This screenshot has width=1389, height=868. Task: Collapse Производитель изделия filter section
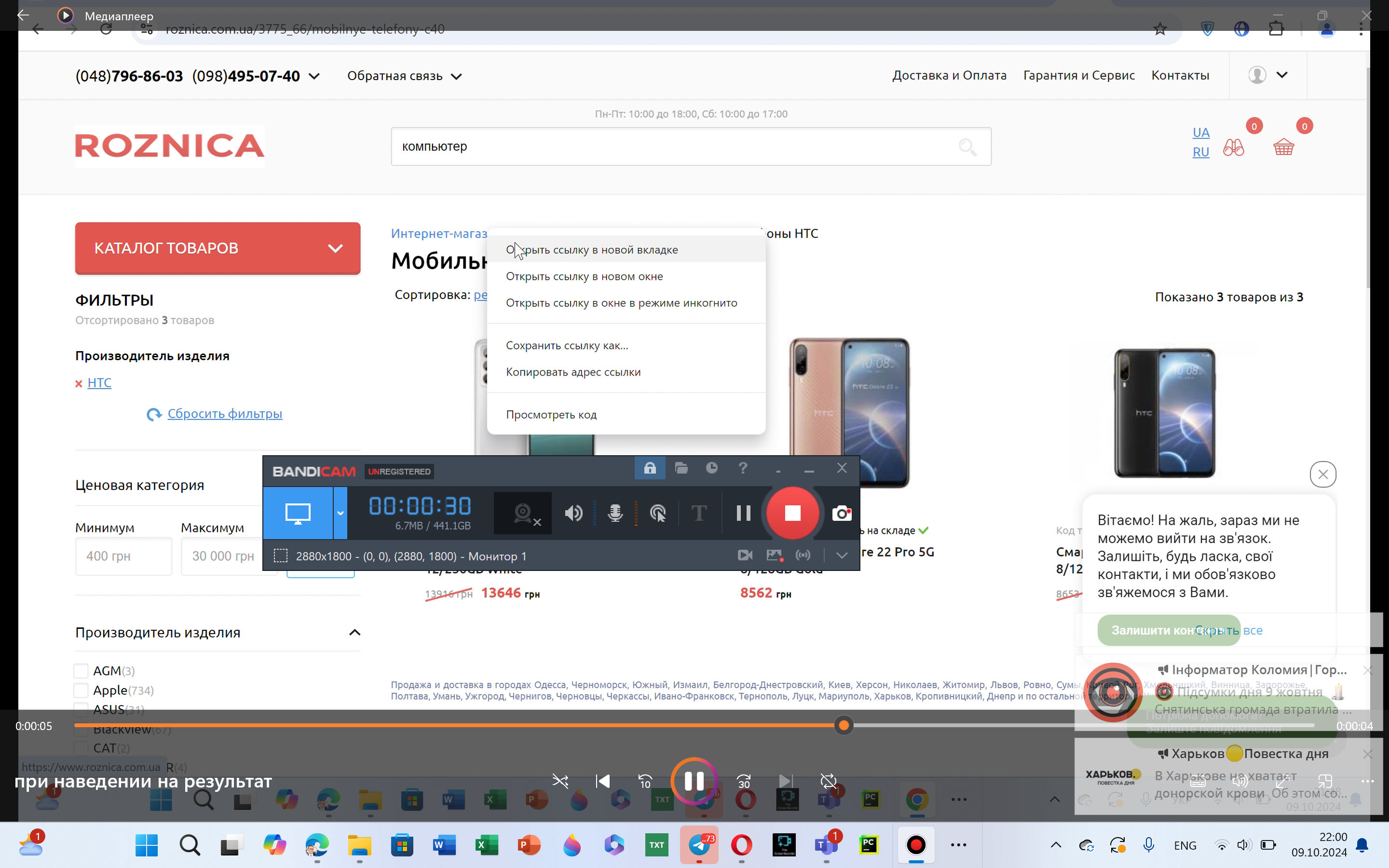(354, 632)
